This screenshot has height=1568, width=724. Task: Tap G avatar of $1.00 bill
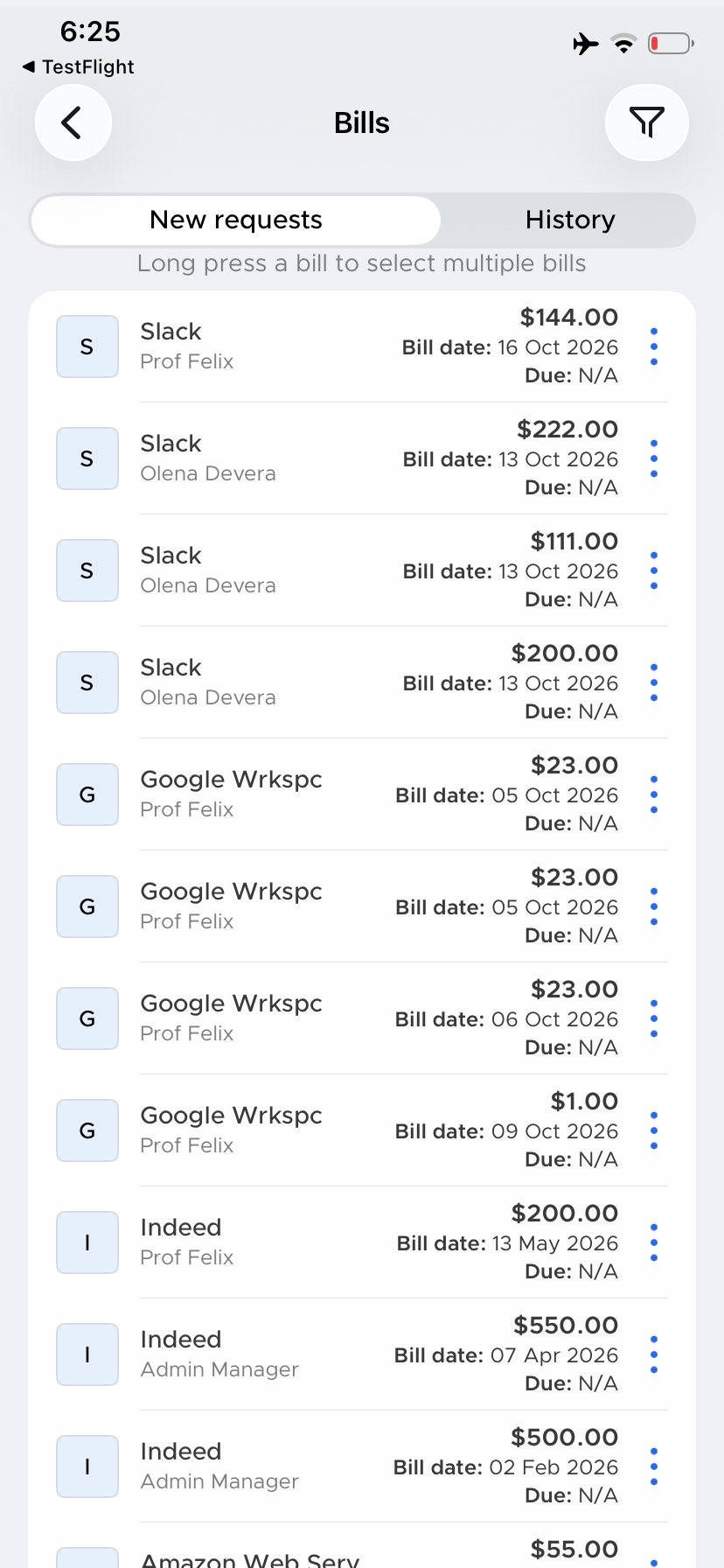tap(87, 1130)
